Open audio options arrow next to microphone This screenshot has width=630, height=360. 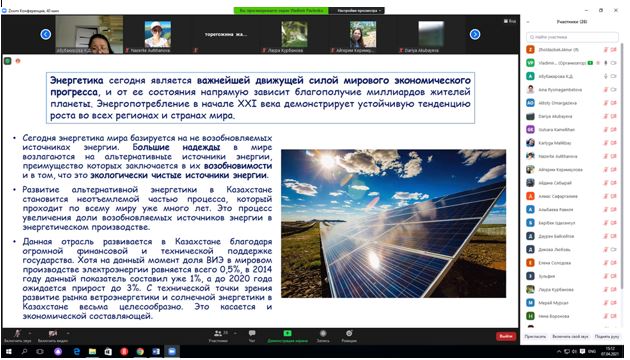(30, 333)
